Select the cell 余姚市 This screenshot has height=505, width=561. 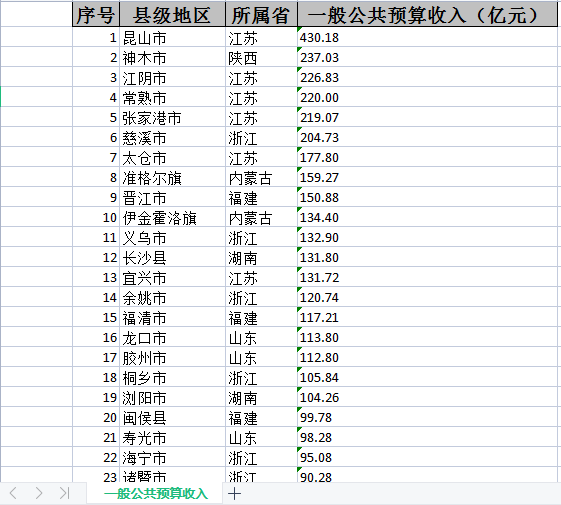pos(172,298)
